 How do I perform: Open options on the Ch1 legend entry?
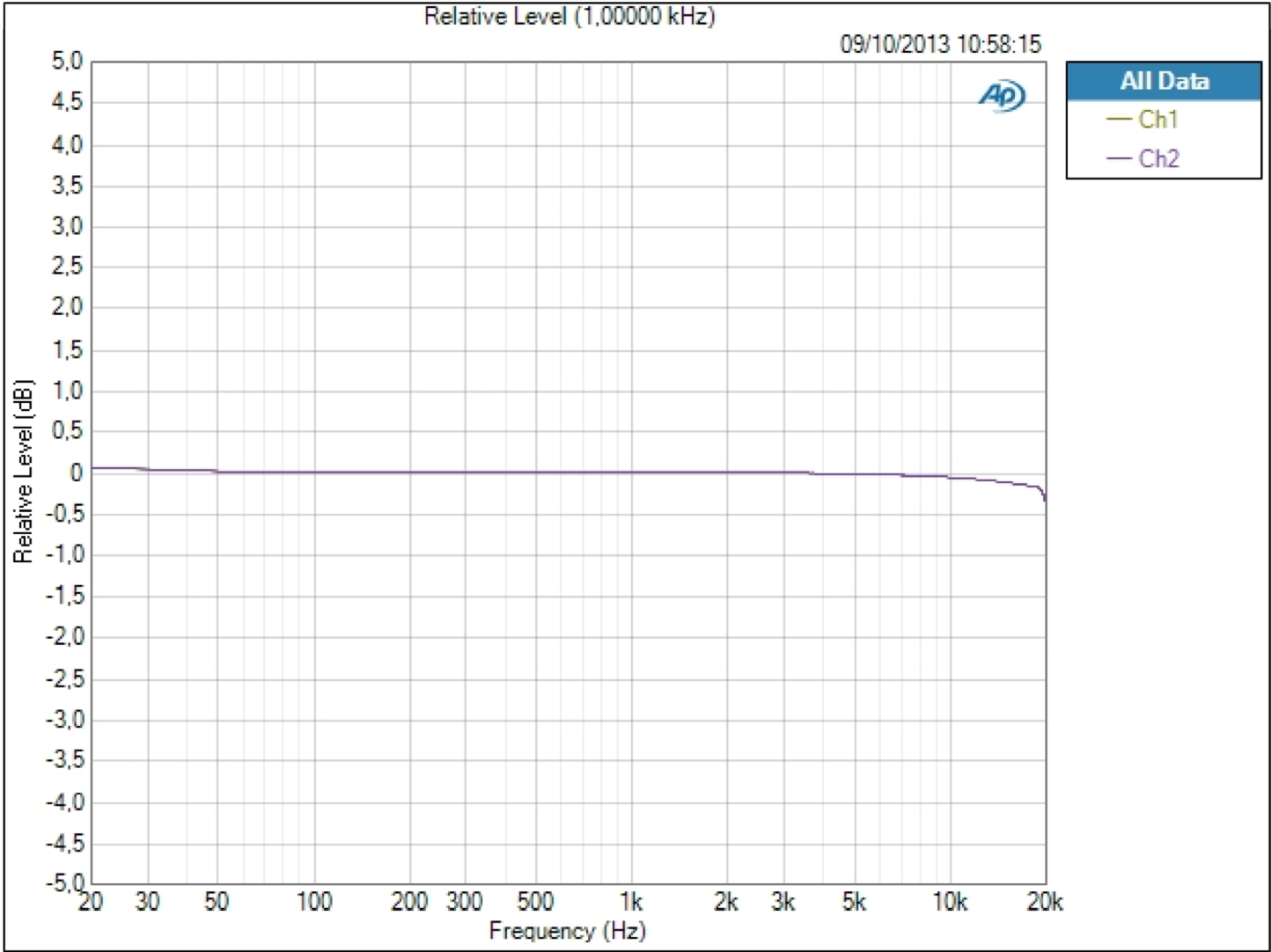(1158, 120)
